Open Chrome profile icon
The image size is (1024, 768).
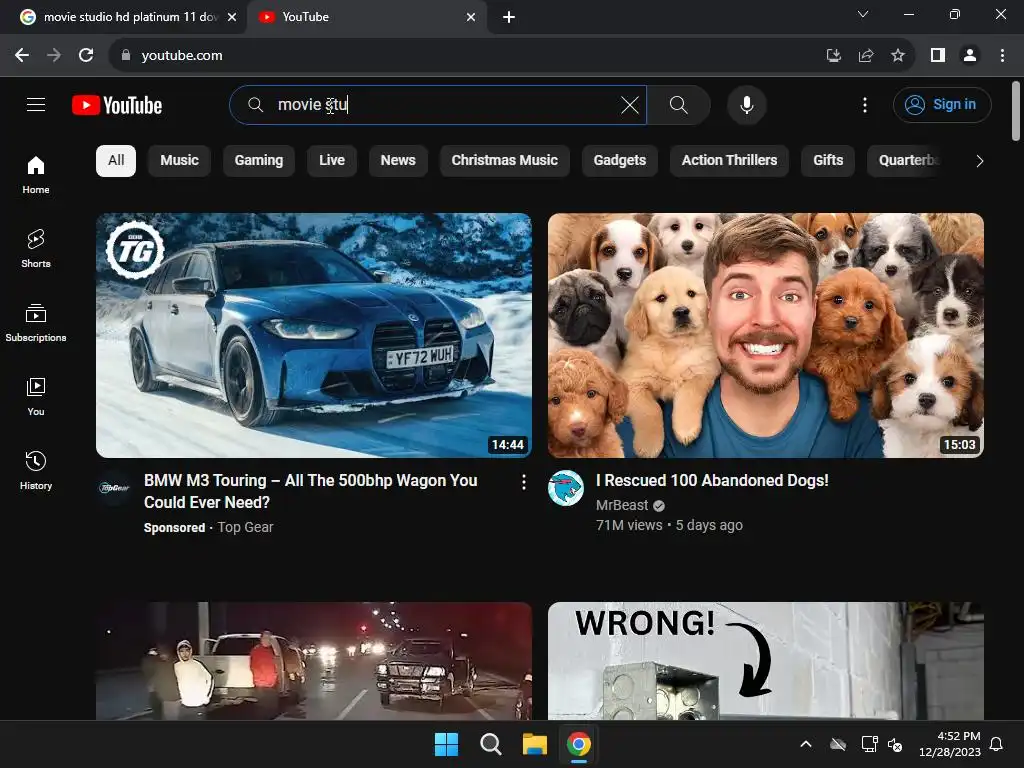970,56
